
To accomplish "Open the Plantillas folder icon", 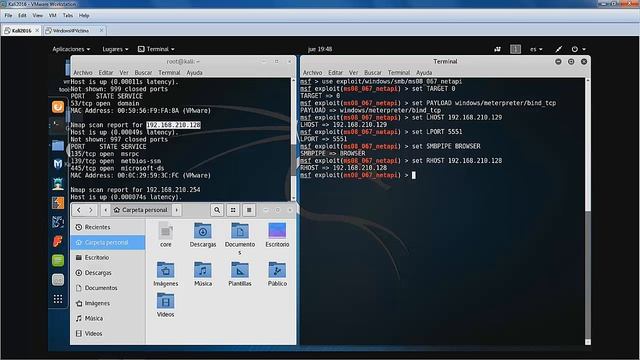I will tap(240, 270).
